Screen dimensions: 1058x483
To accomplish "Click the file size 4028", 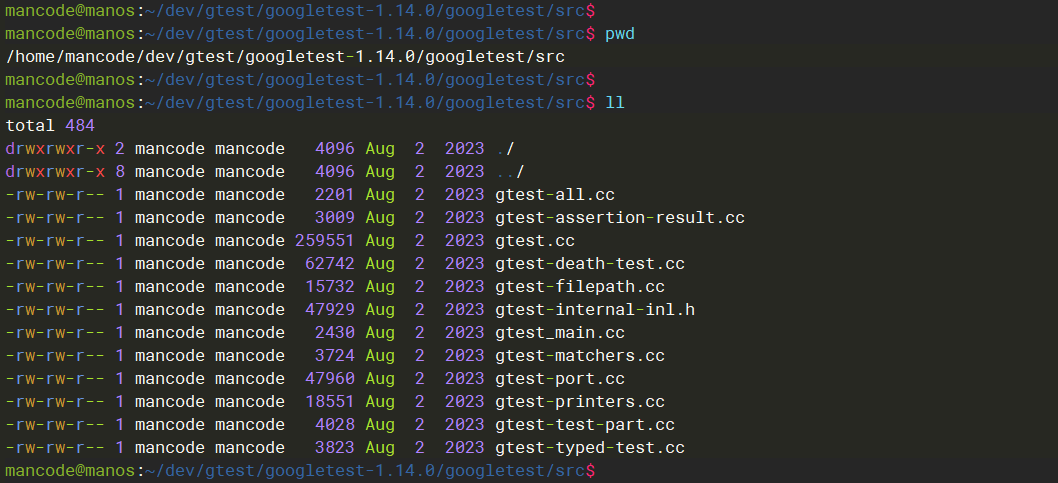I will 335,425.
